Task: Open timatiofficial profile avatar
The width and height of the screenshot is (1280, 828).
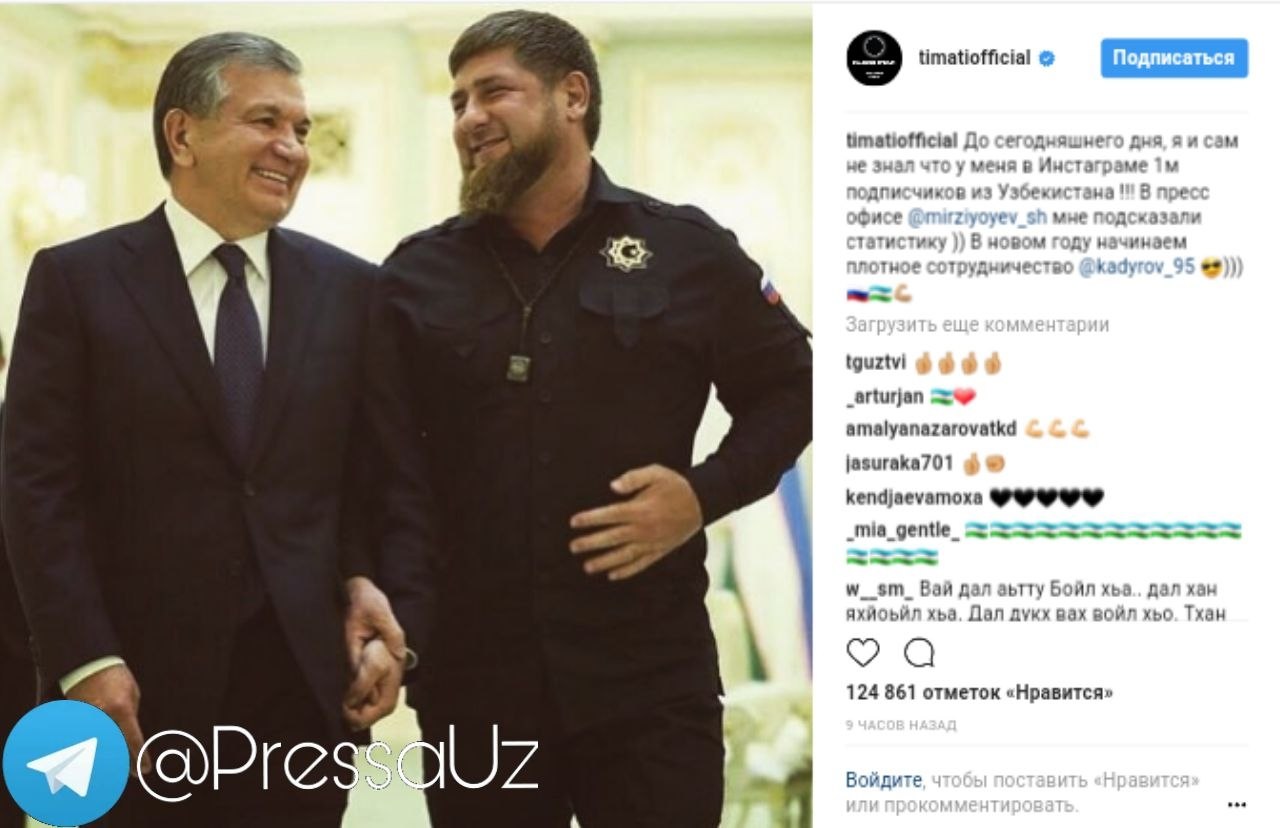Action: pos(874,58)
